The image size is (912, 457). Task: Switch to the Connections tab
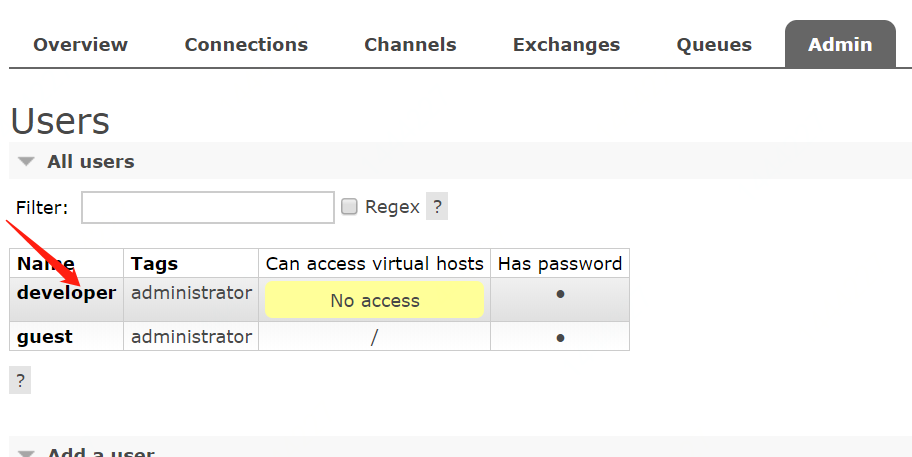246,45
